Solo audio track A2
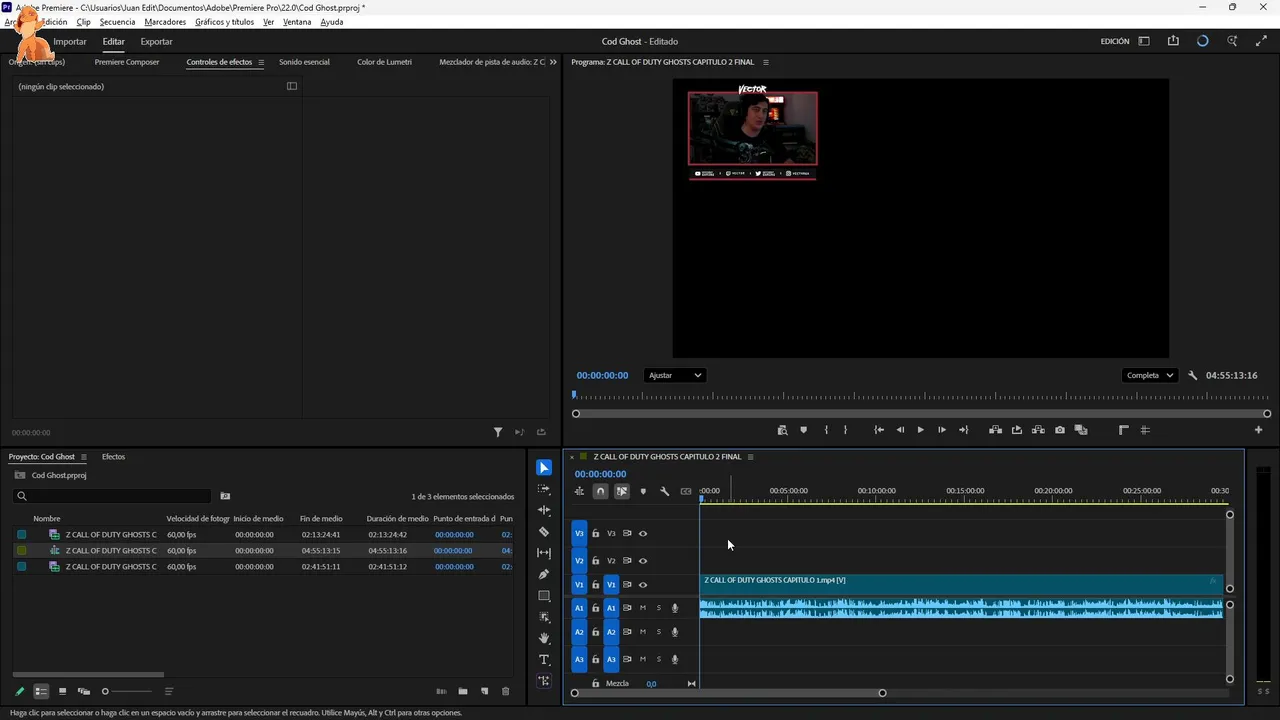The image size is (1280, 720). click(658, 632)
